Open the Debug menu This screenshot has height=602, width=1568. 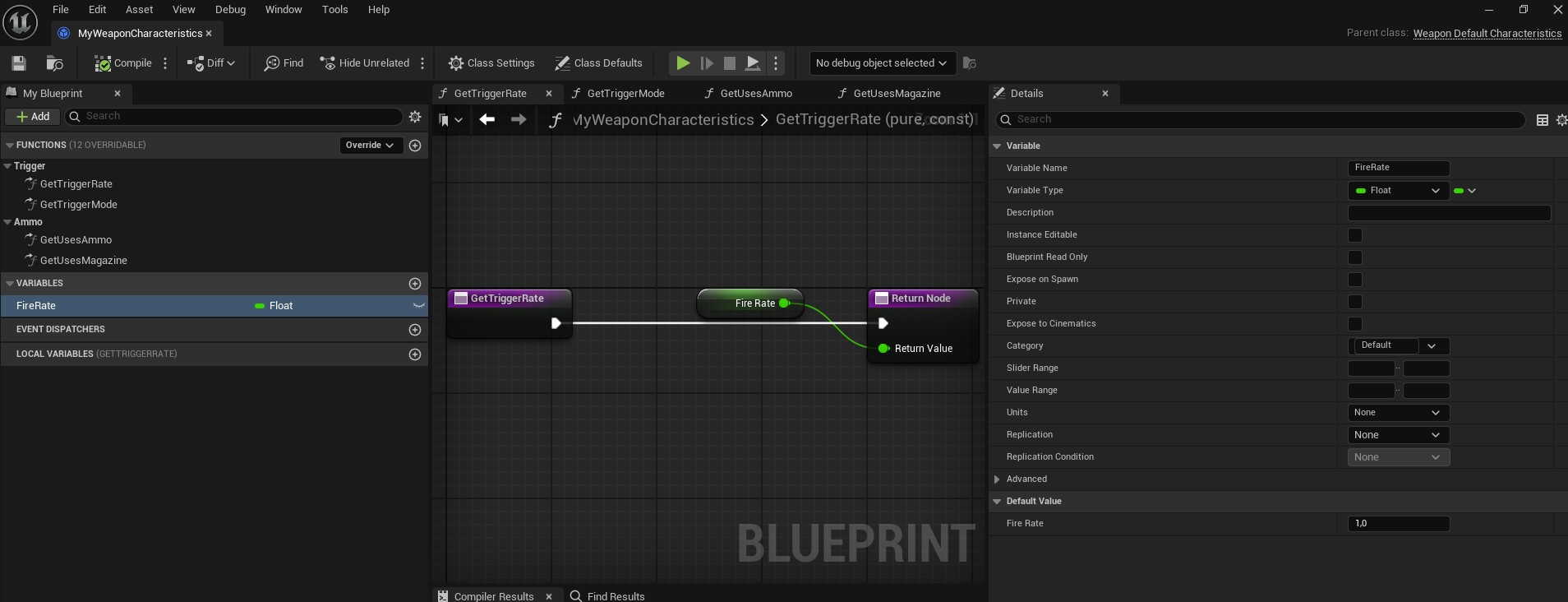click(x=231, y=10)
